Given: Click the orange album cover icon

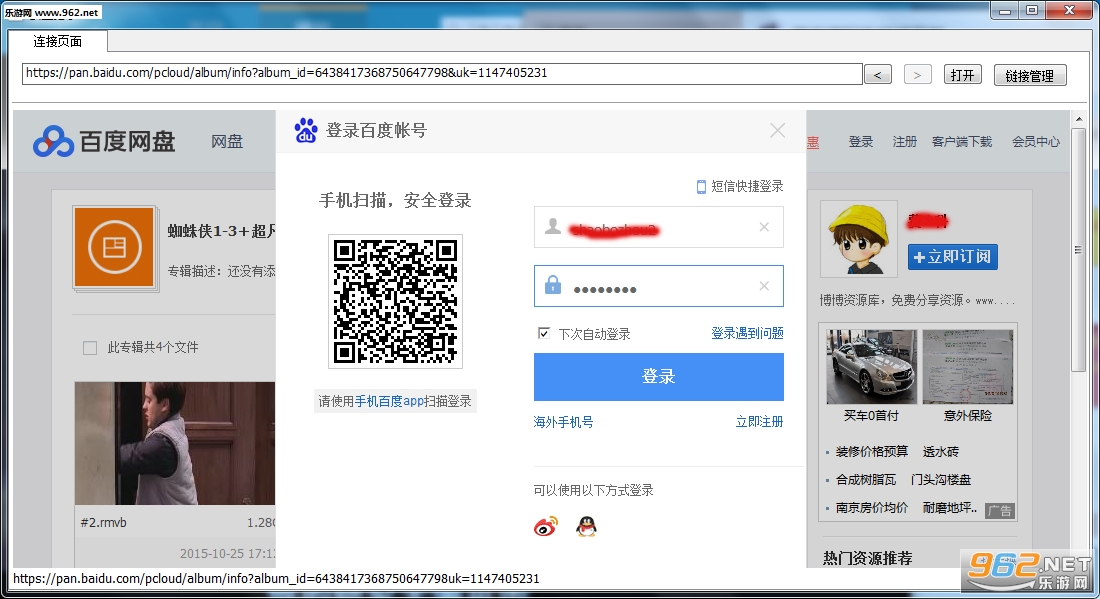Looking at the screenshot, I should (114, 247).
